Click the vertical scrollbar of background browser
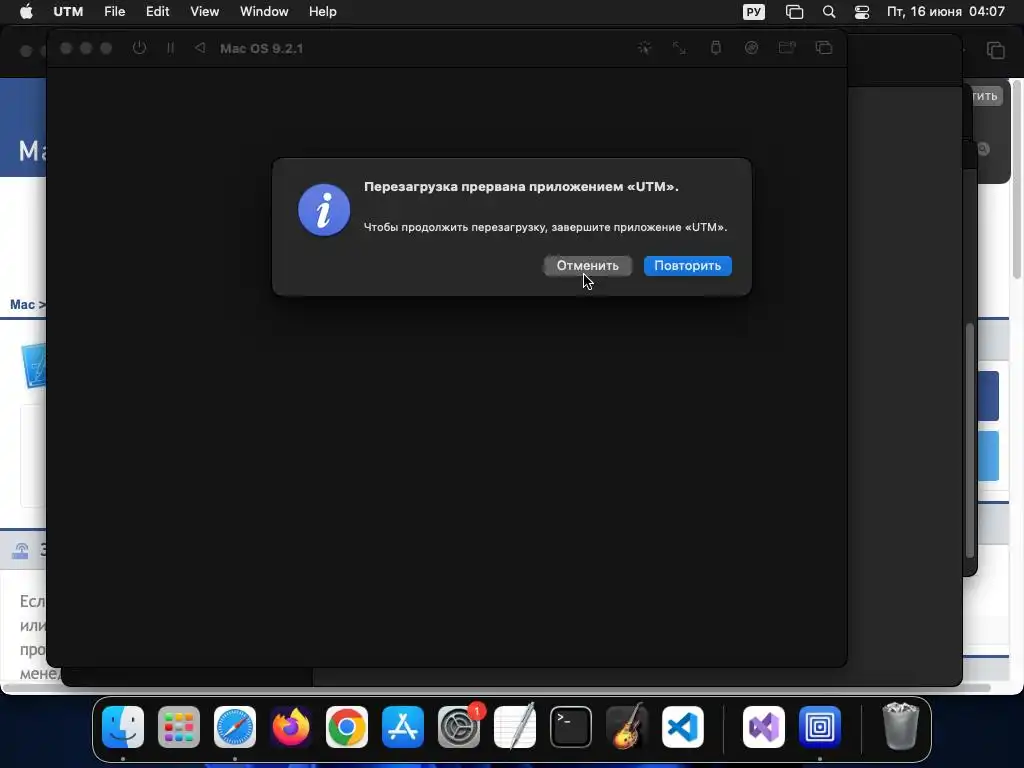The image size is (1024, 768). point(1016,180)
